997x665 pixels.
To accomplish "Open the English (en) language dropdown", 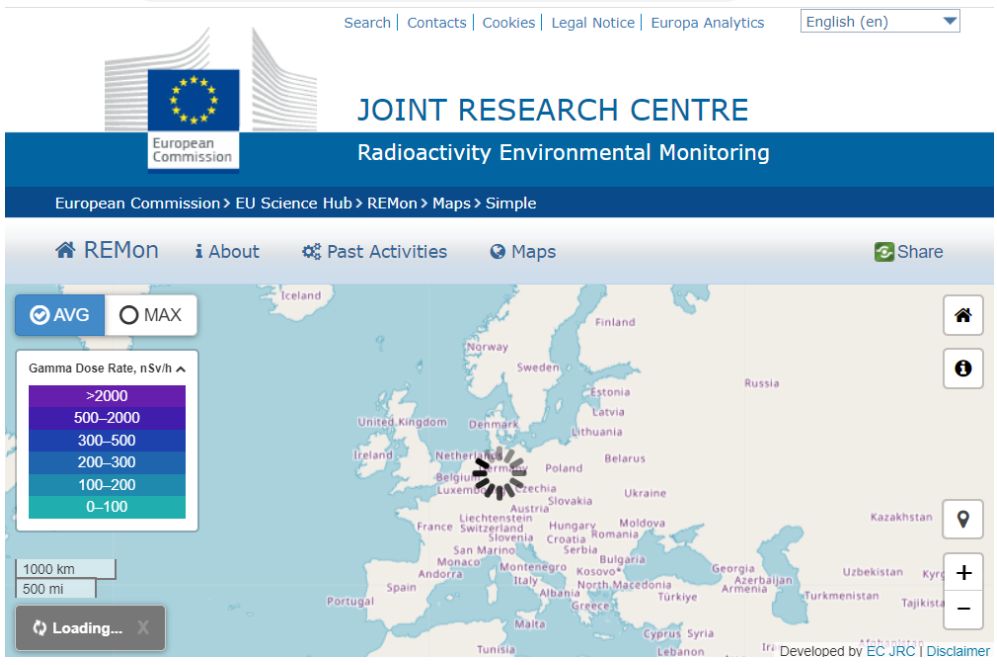I will tap(879, 22).
